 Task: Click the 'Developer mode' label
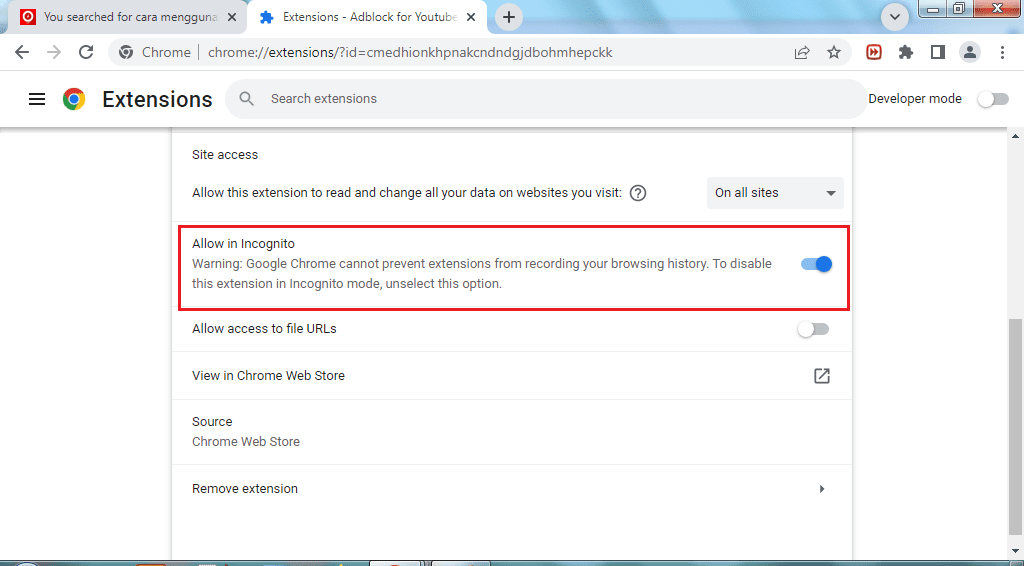coord(915,99)
